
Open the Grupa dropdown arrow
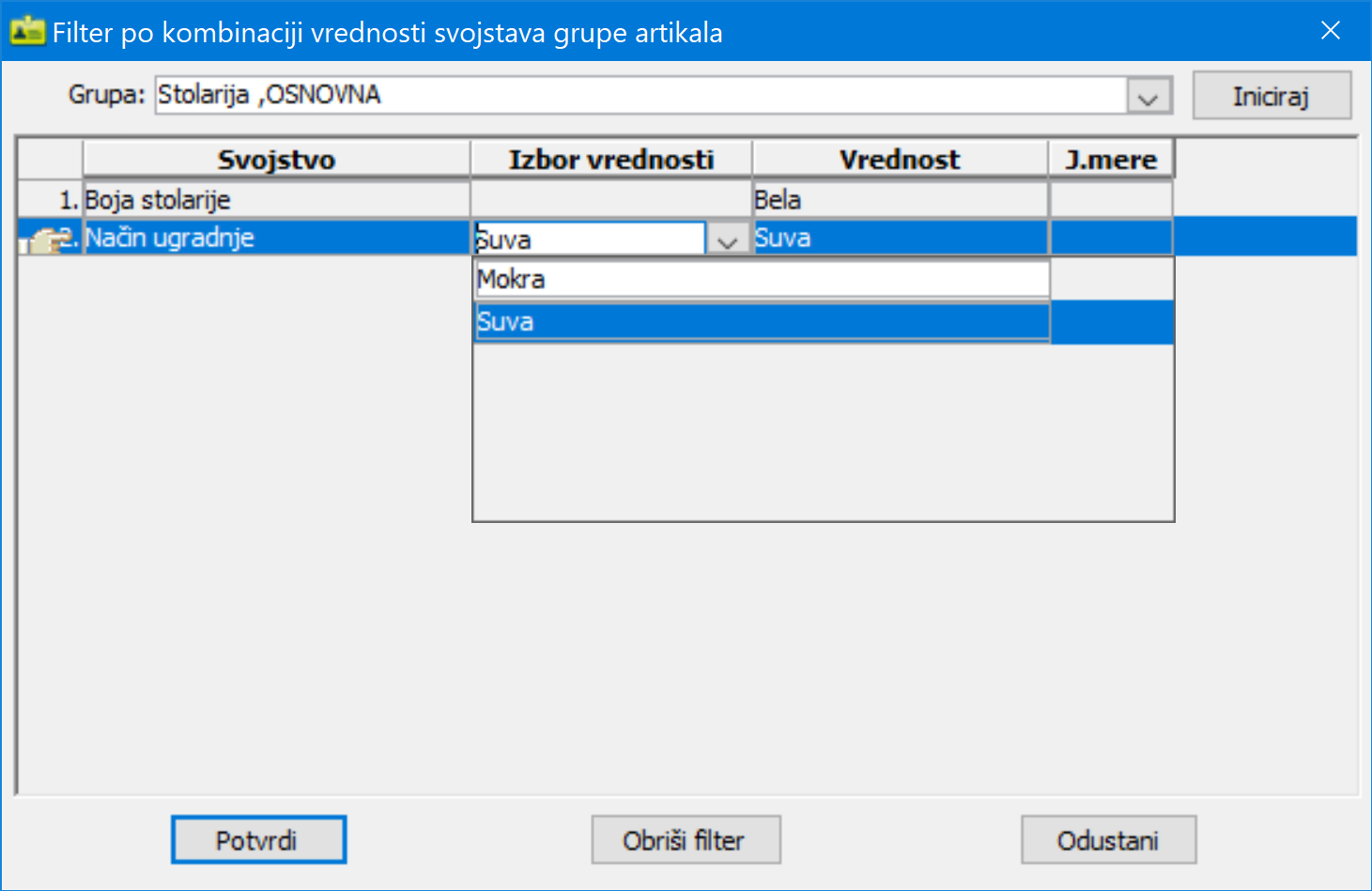pos(1148,97)
